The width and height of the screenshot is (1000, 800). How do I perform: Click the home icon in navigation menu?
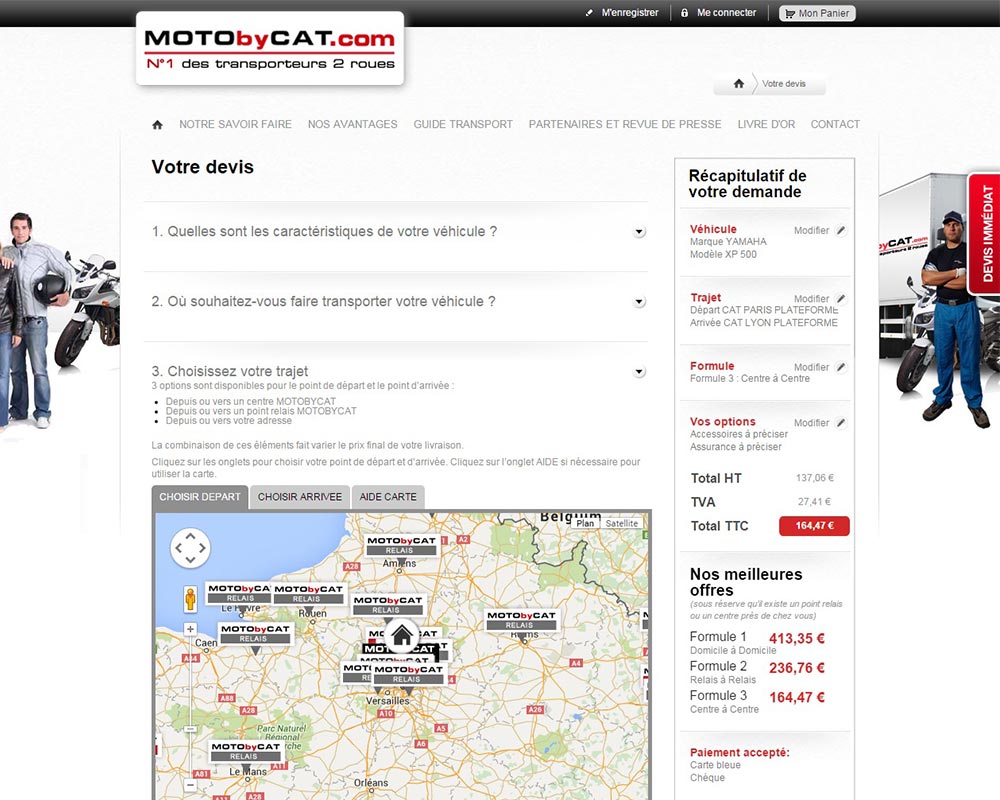[158, 124]
